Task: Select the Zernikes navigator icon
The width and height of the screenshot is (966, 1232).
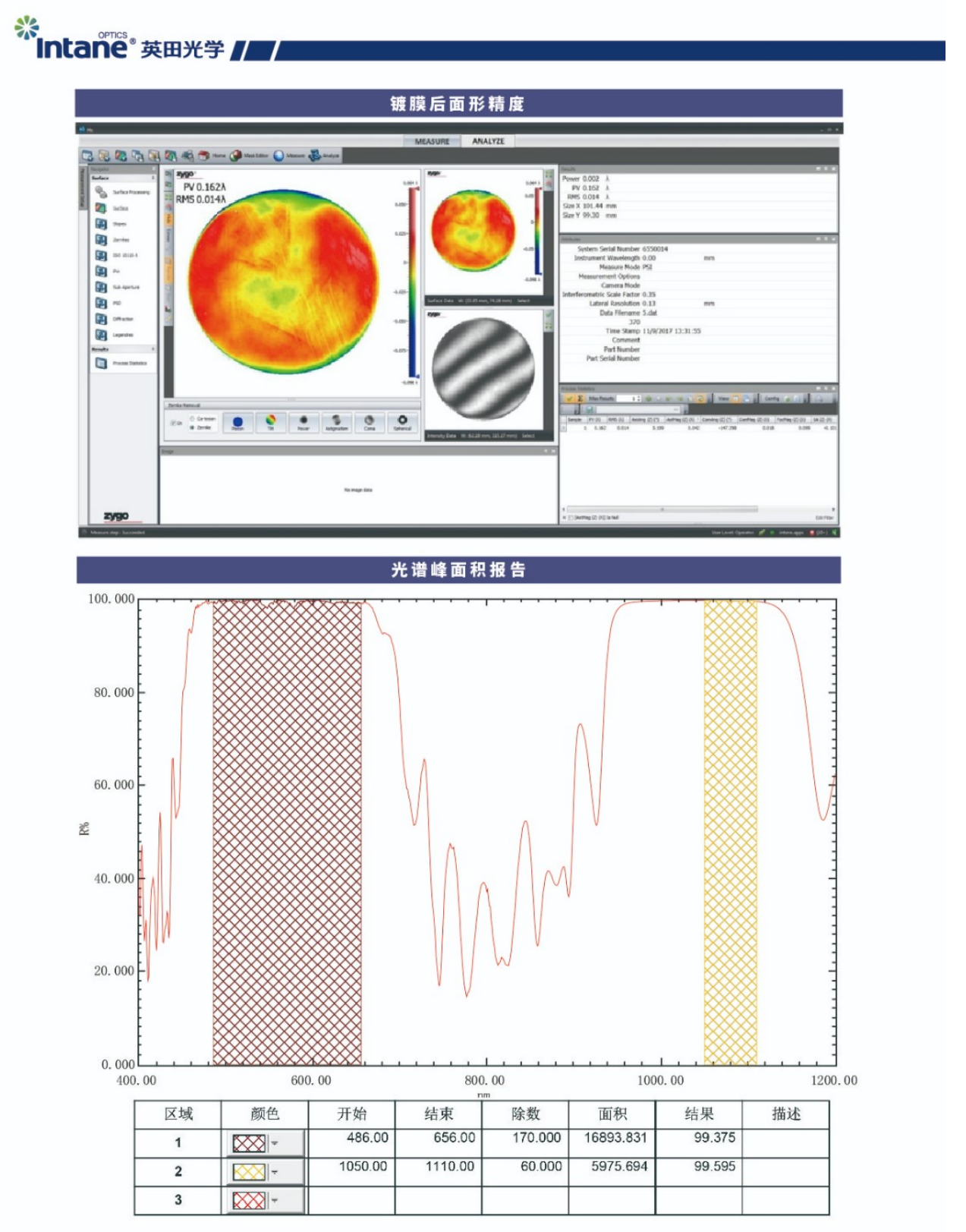Action: point(101,239)
